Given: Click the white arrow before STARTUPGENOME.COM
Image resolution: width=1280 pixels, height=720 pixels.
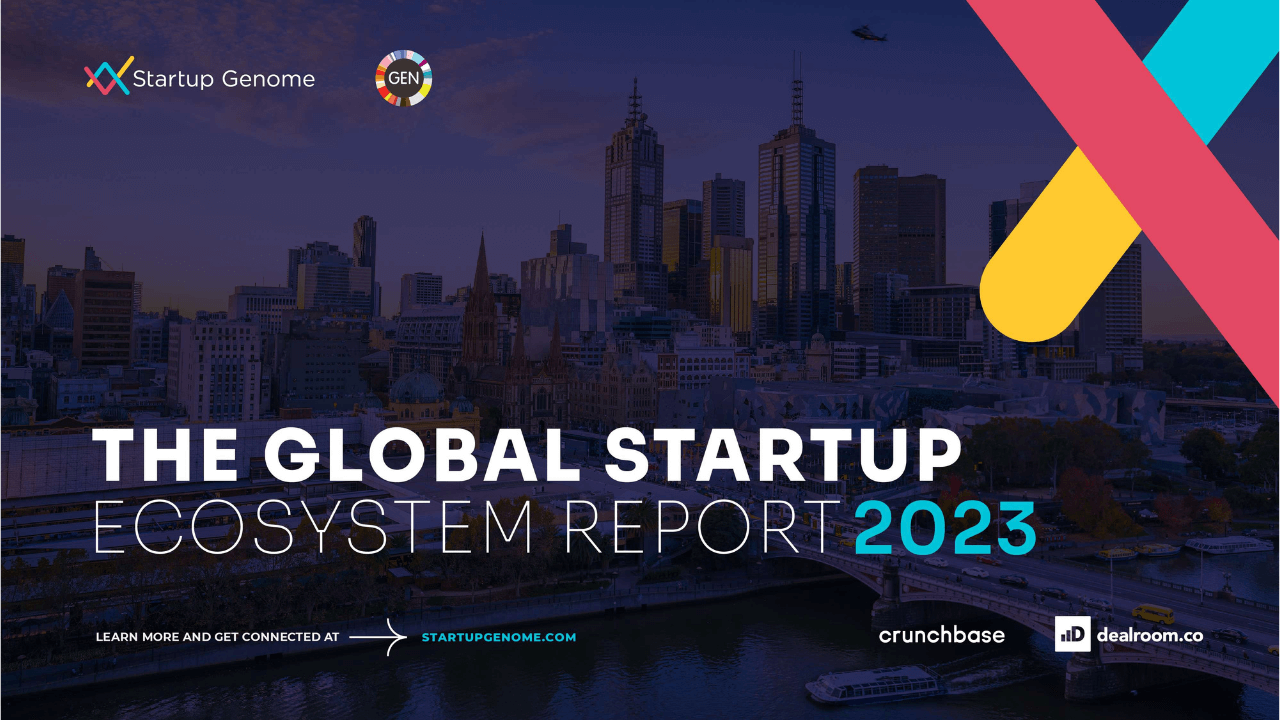Looking at the screenshot, I should [x=379, y=637].
